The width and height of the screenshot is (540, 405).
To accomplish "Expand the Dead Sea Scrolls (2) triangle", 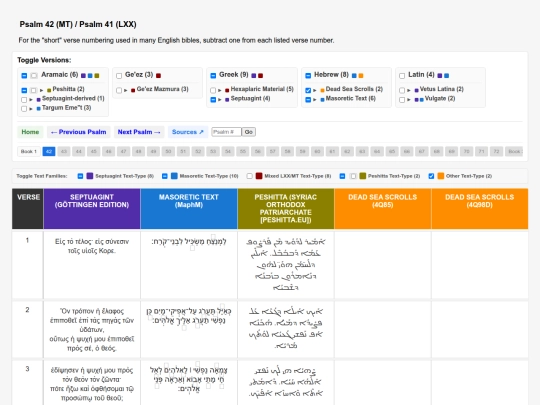I will (x=315, y=90).
